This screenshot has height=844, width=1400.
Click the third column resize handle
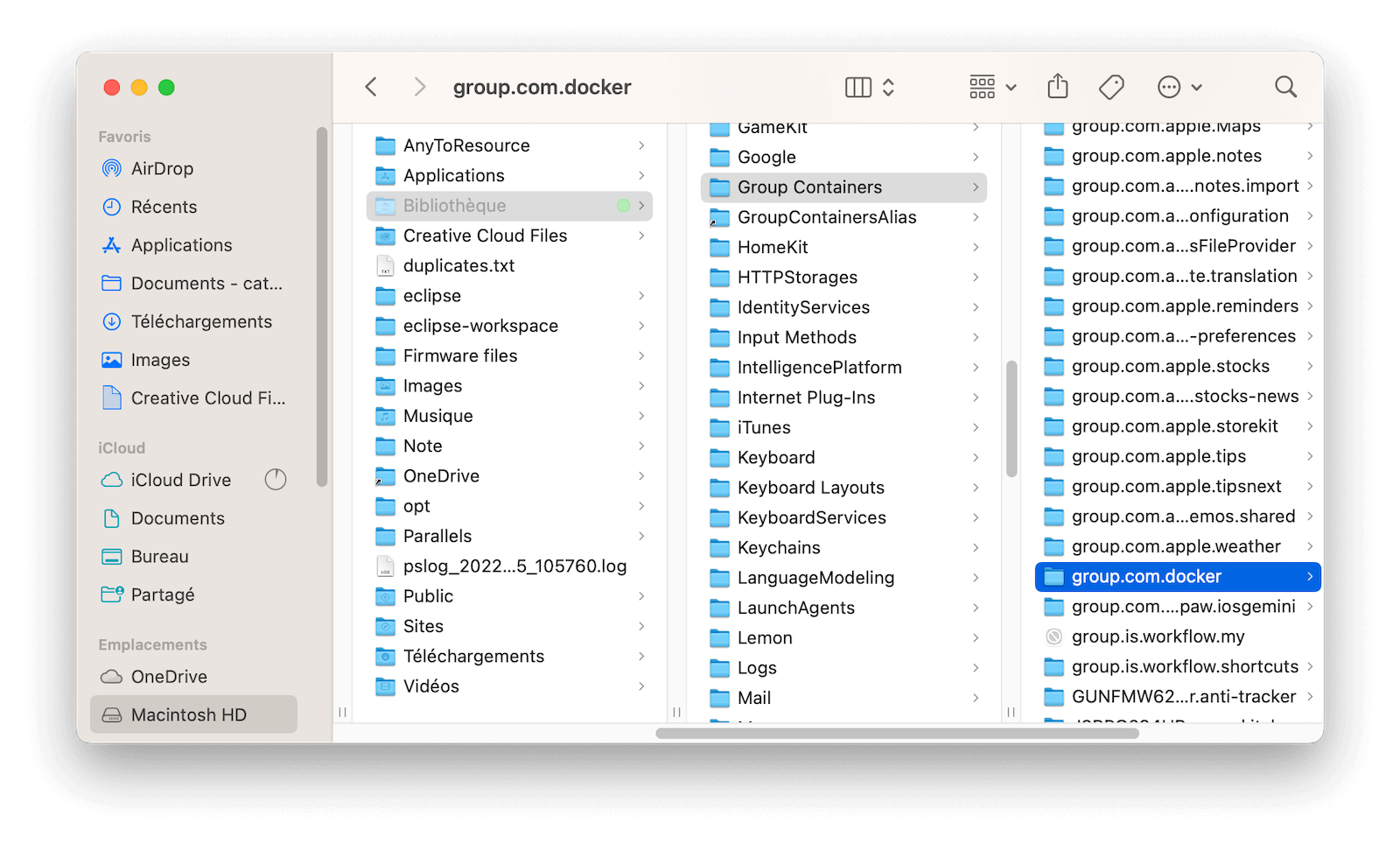[1011, 712]
